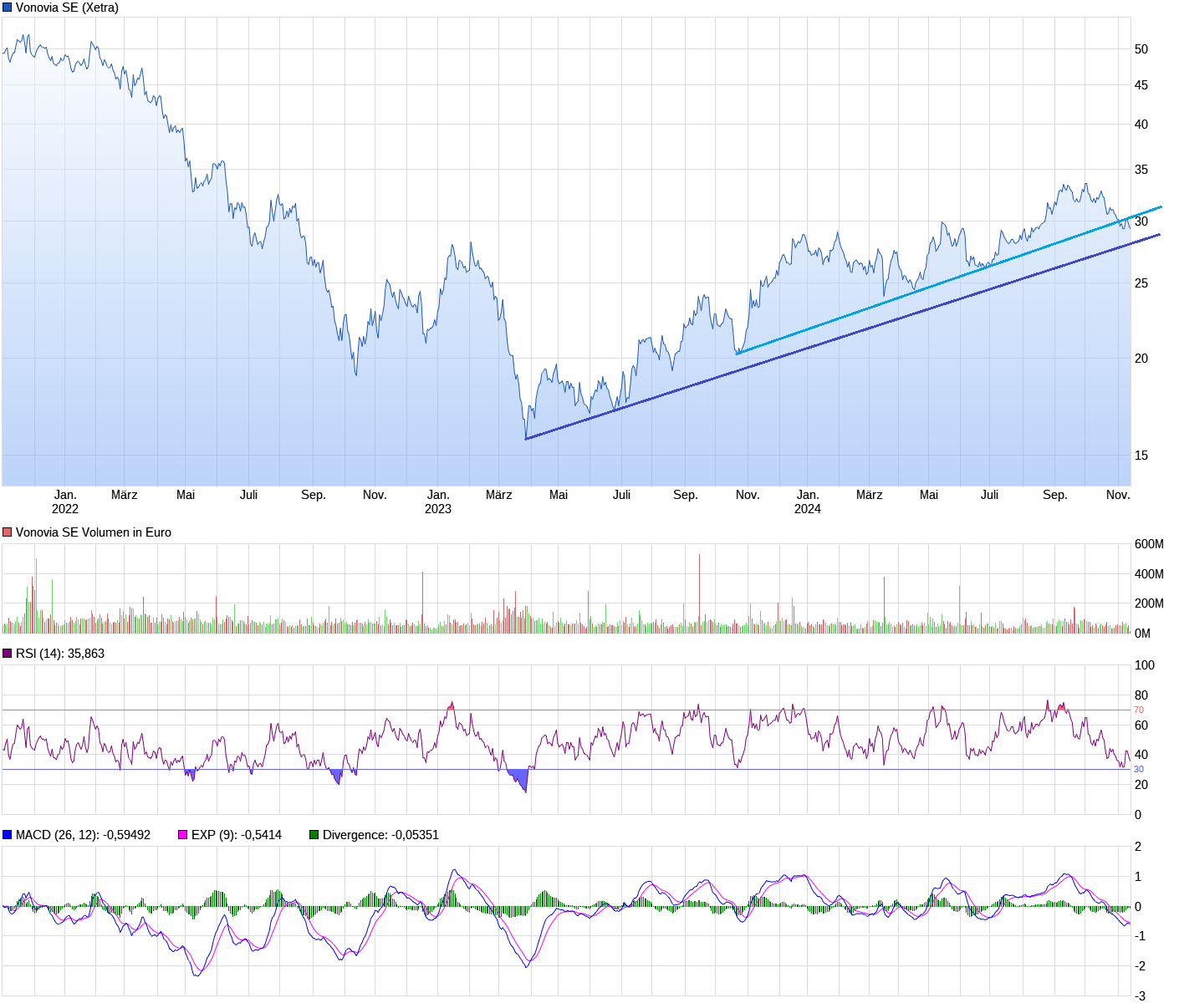Click the 60 label on the RSI axis
1179x1008 pixels.
1141,725
